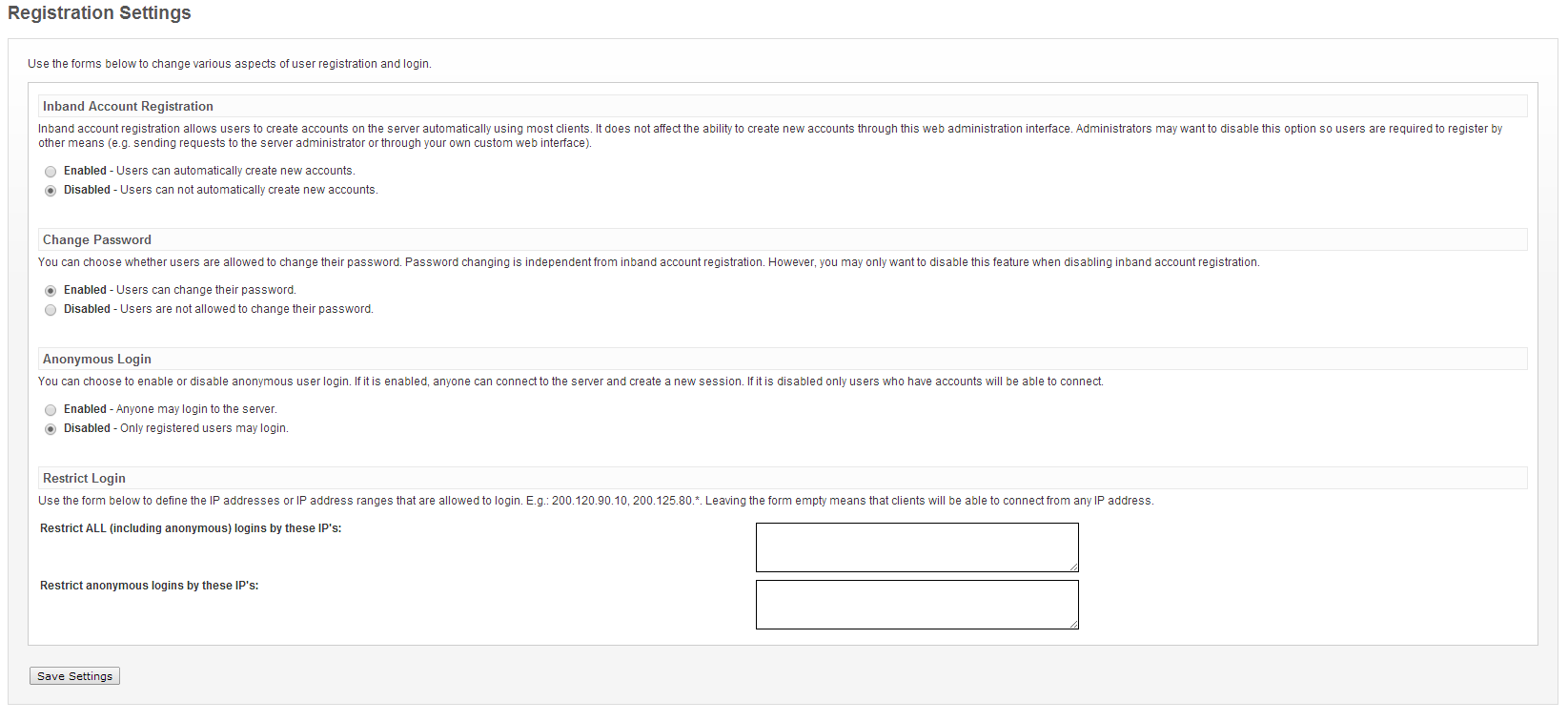
Task: Grab resize handle of anonymous logins textarea
Action: 1073,624
